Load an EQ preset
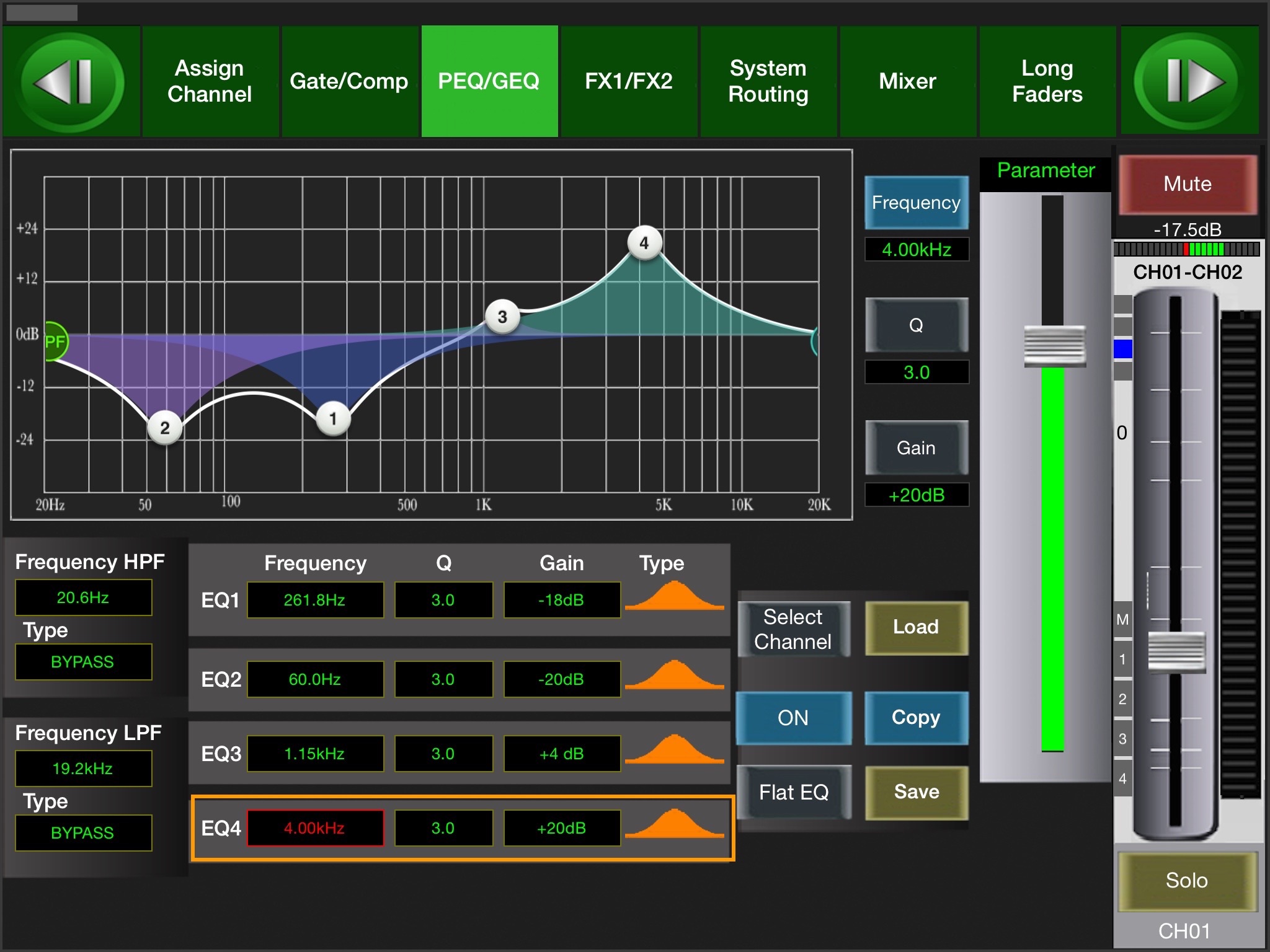1270x952 pixels. point(917,627)
